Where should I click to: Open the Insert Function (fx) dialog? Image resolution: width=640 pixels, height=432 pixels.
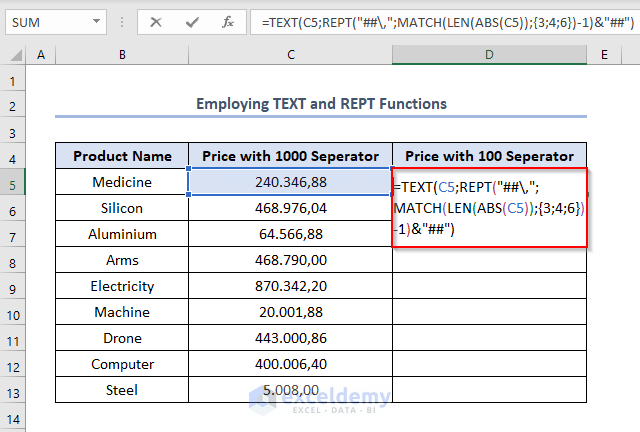[x=227, y=21]
